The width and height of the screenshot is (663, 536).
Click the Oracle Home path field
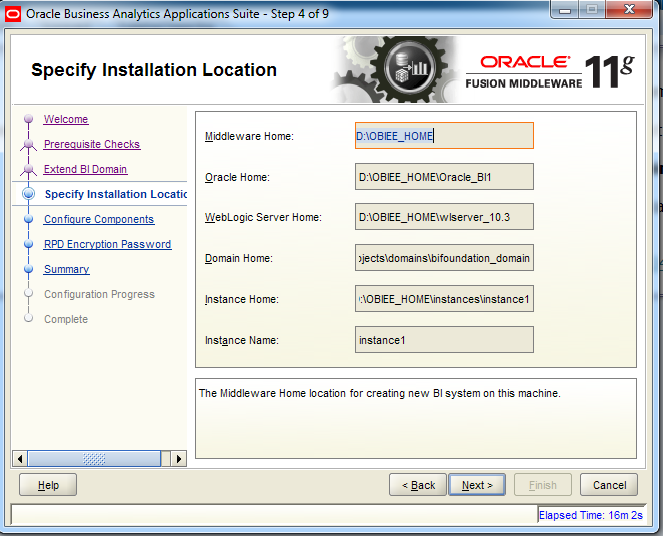coord(444,177)
